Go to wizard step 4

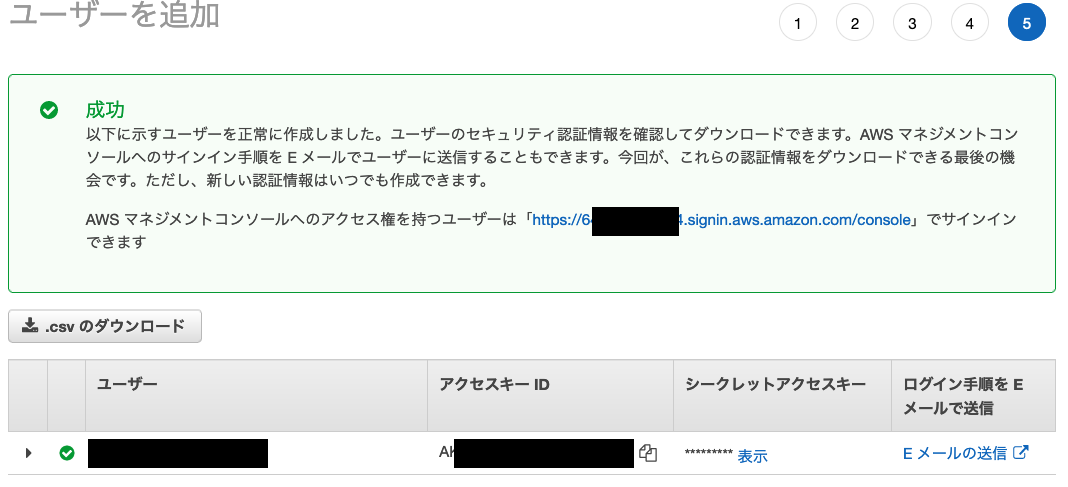[969, 25]
